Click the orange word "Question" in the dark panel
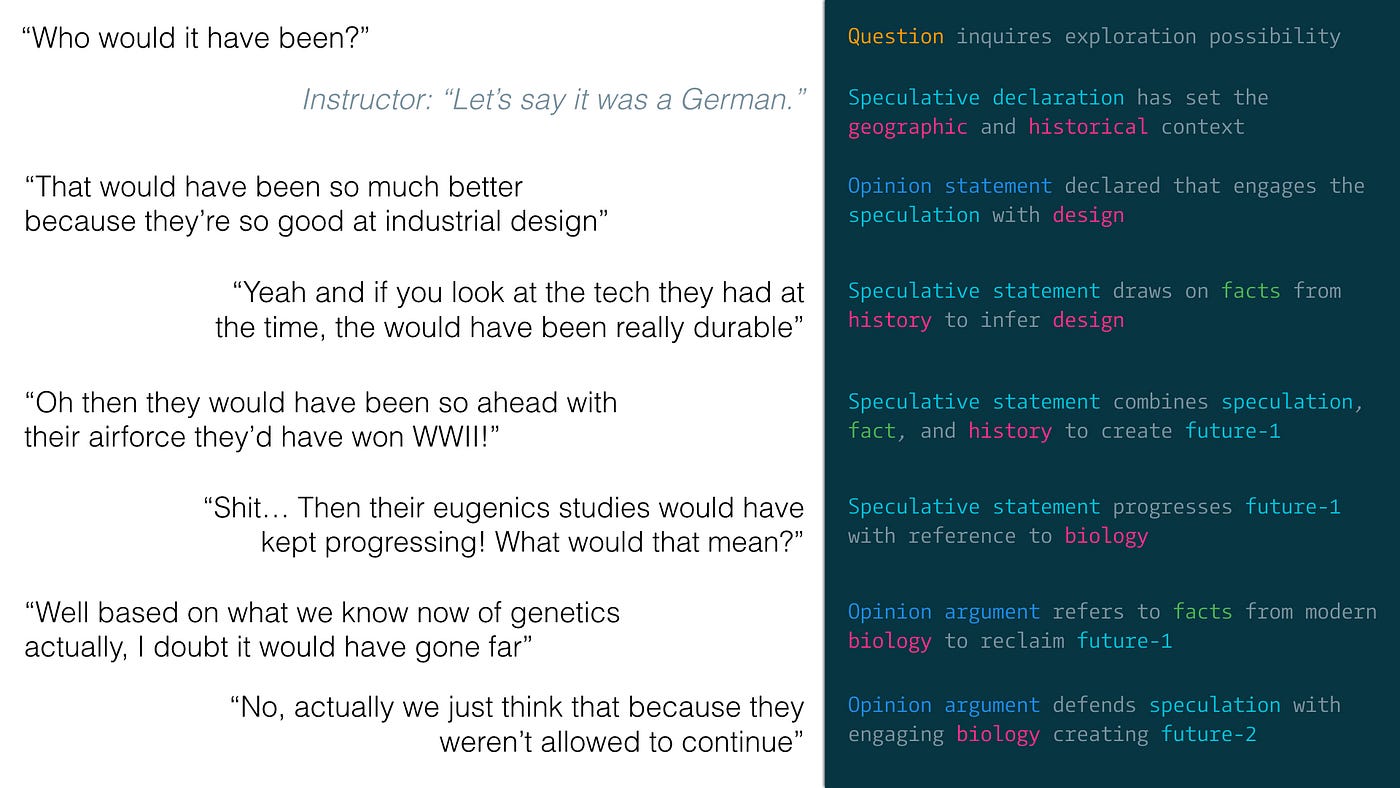1400x788 pixels. pyautogui.click(x=895, y=37)
